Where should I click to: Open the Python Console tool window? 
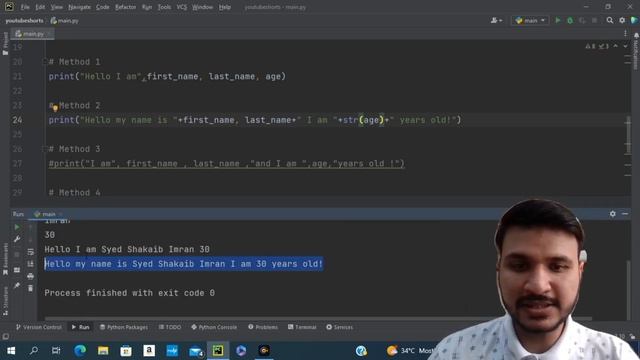click(214, 327)
